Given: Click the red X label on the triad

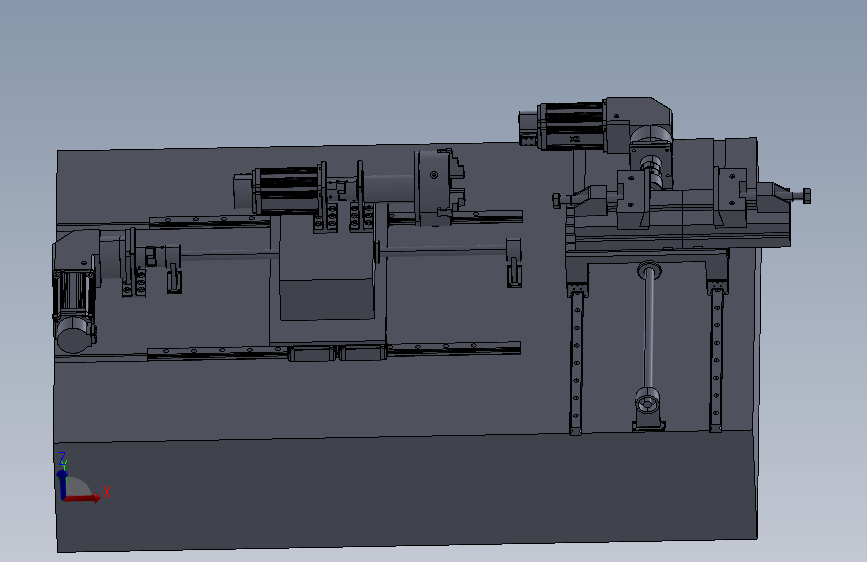Looking at the screenshot, I should click(x=107, y=492).
